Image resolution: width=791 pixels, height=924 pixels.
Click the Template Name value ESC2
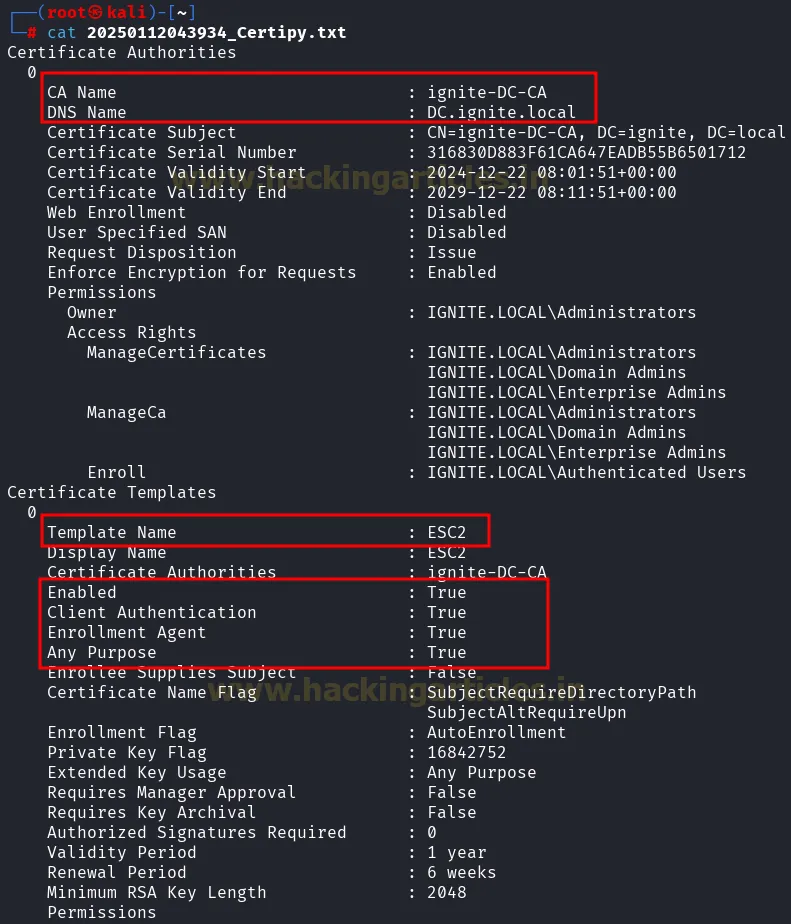[446, 532]
